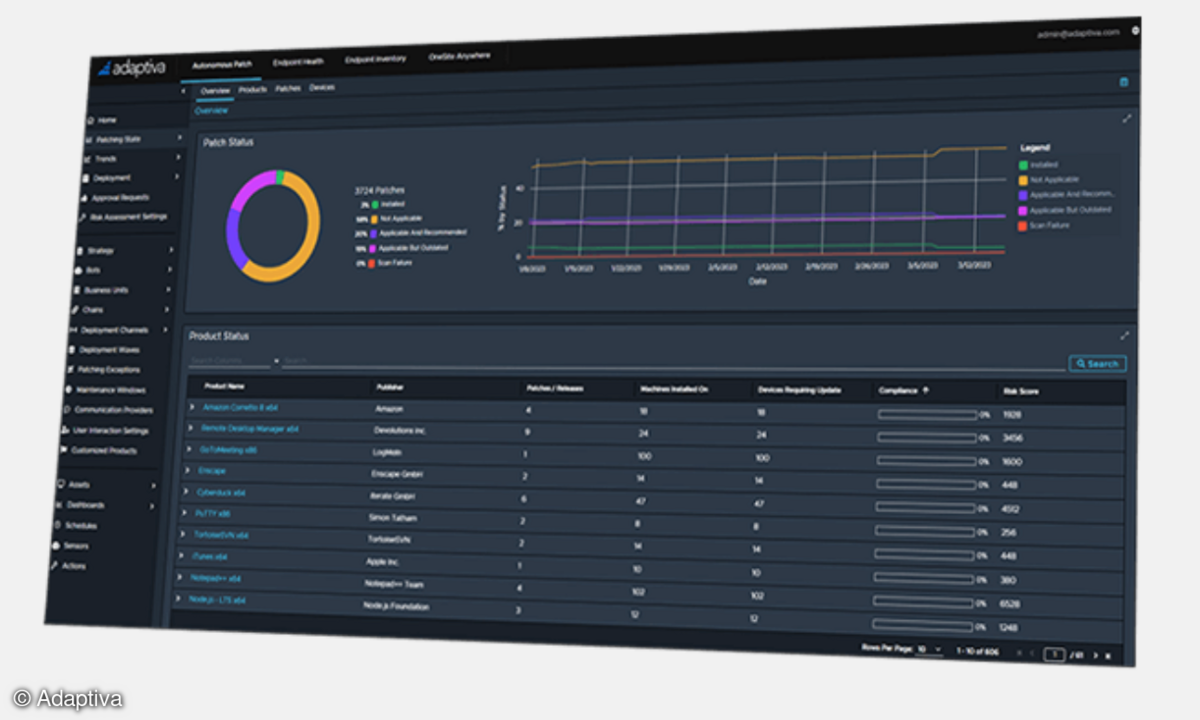Open the Devices sub-tab

coord(322,88)
